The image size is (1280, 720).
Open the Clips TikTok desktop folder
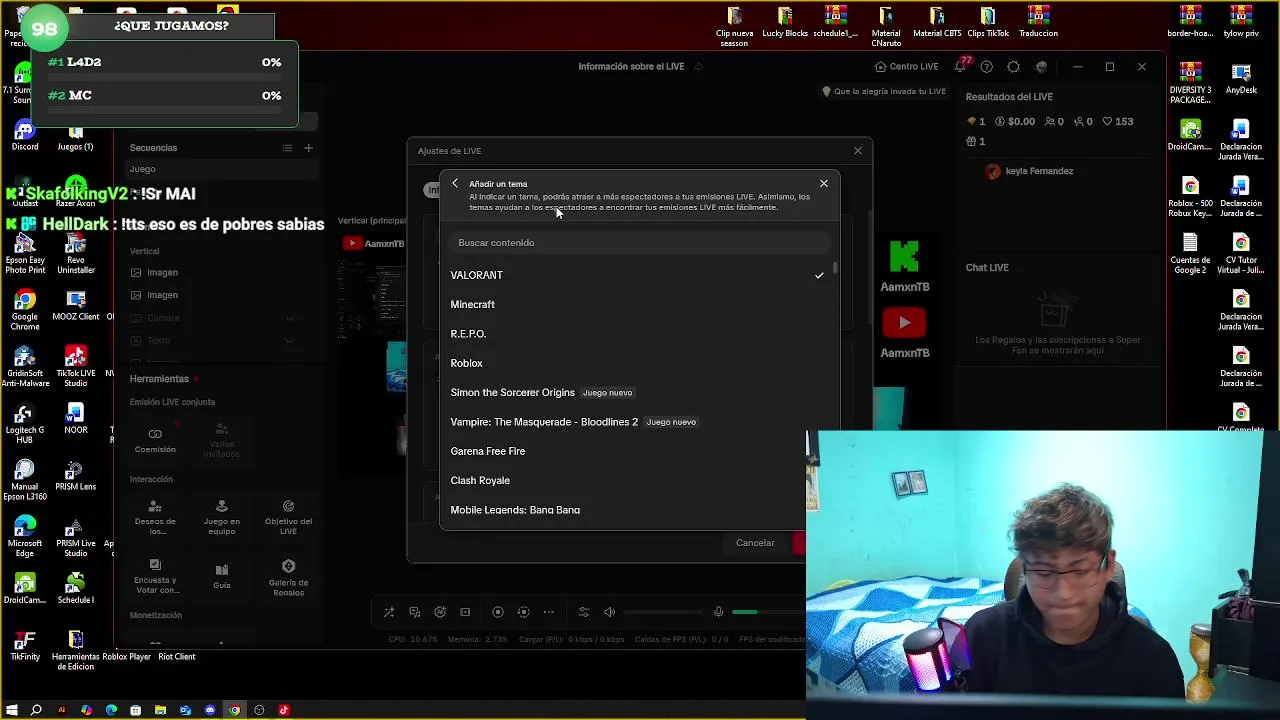[988, 22]
